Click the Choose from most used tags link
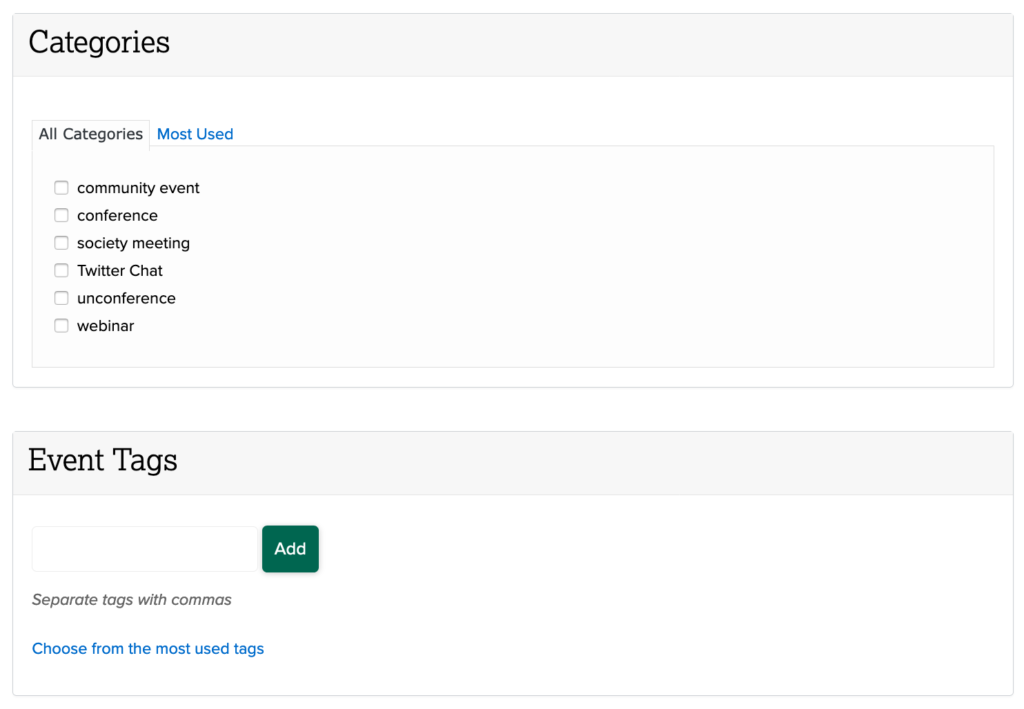 pyautogui.click(x=148, y=648)
